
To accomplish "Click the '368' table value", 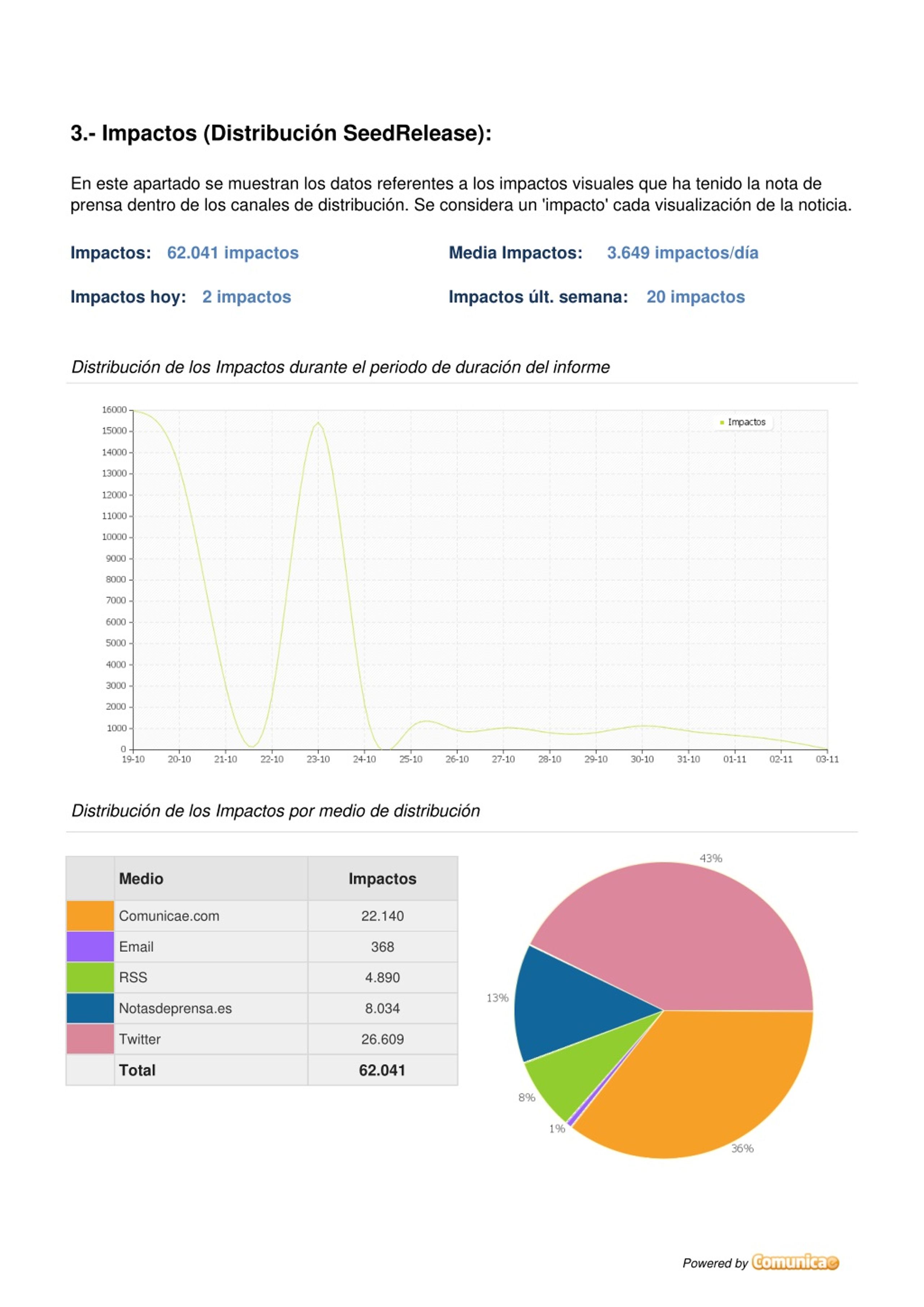I will click(x=382, y=947).
